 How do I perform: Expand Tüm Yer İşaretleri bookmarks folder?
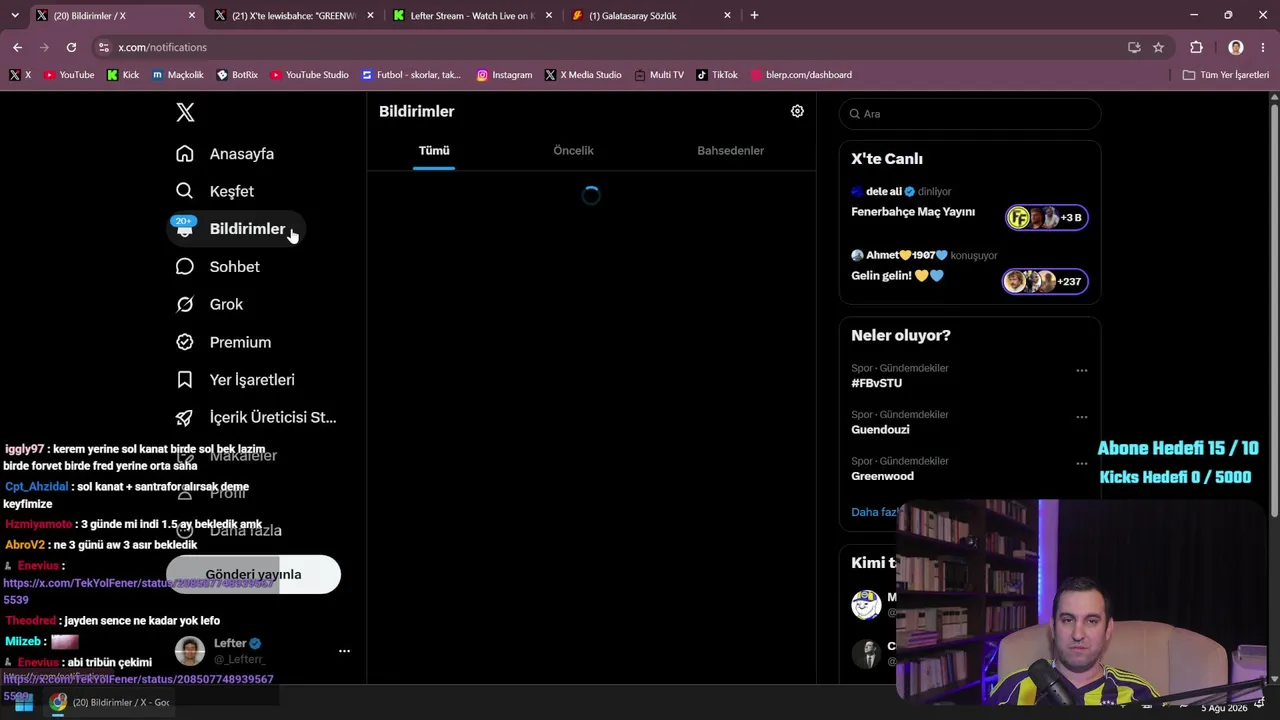point(1225,75)
